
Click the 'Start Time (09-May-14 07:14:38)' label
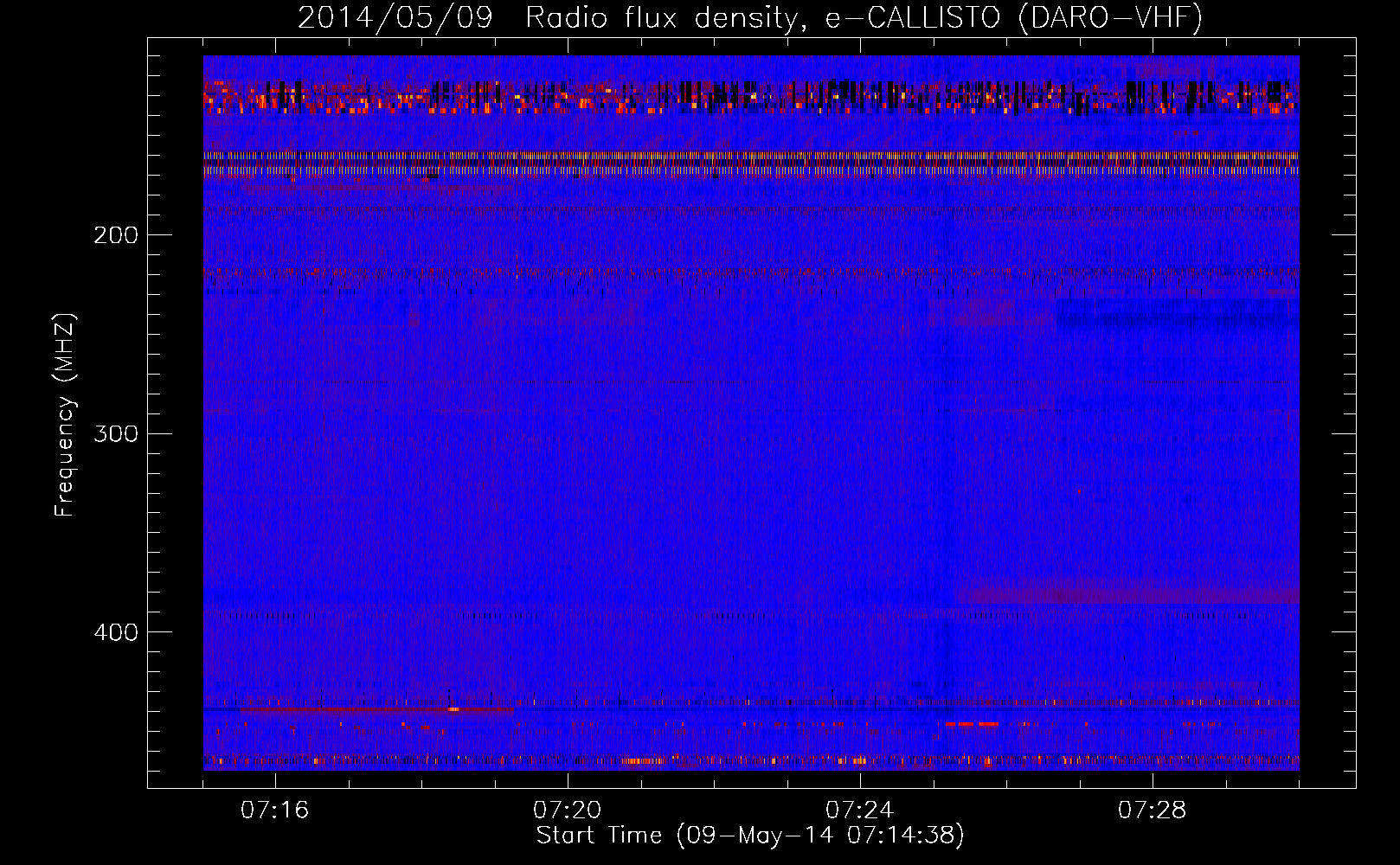click(x=750, y=836)
